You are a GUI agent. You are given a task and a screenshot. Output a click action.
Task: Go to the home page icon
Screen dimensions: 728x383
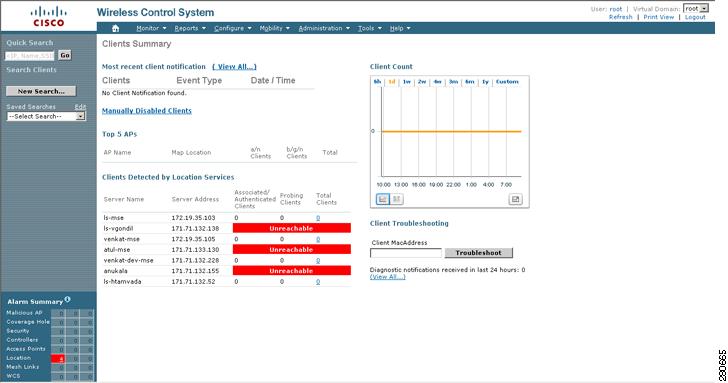(x=116, y=28)
